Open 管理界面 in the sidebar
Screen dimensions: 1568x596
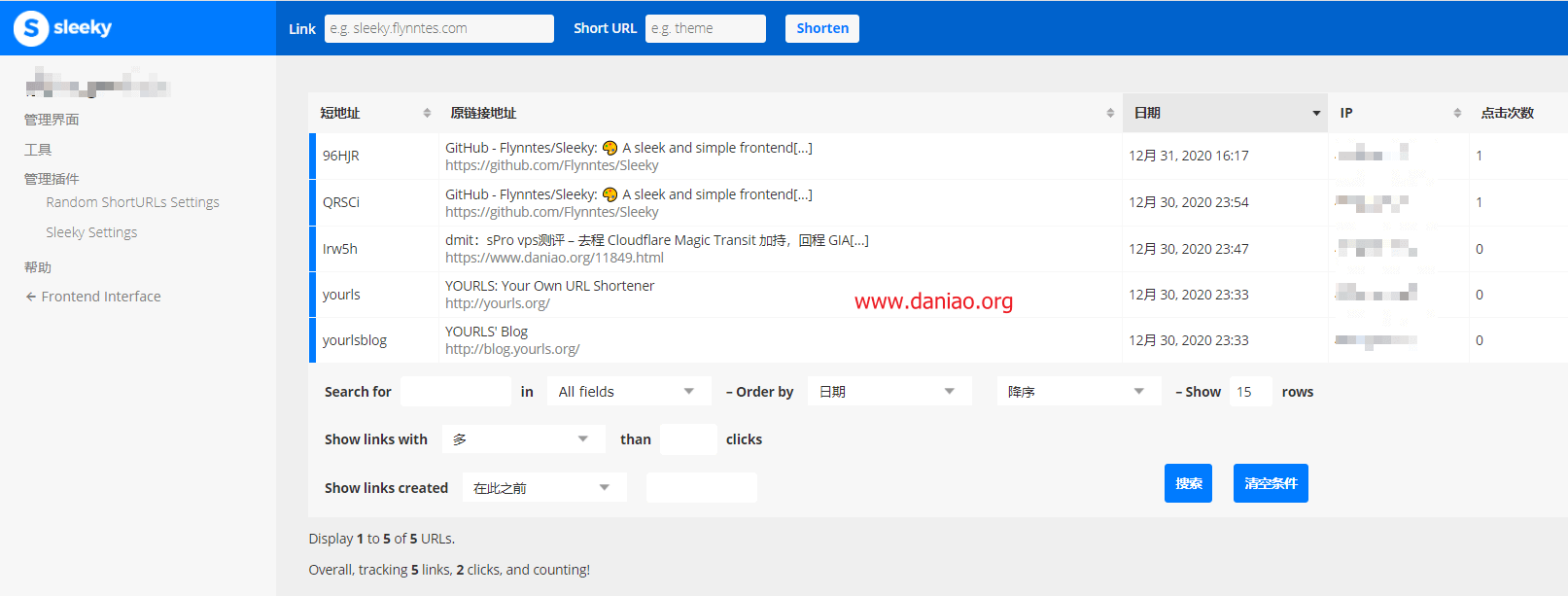point(52,120)
